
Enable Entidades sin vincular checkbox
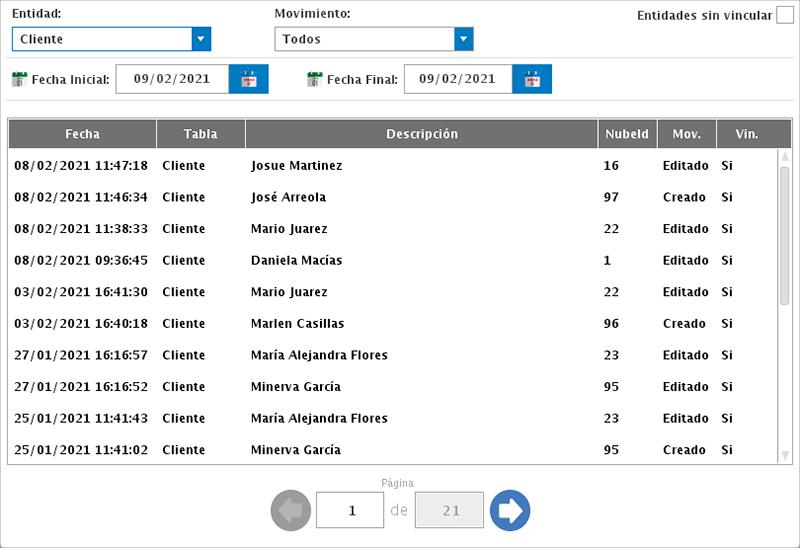[x=785, y=15]
